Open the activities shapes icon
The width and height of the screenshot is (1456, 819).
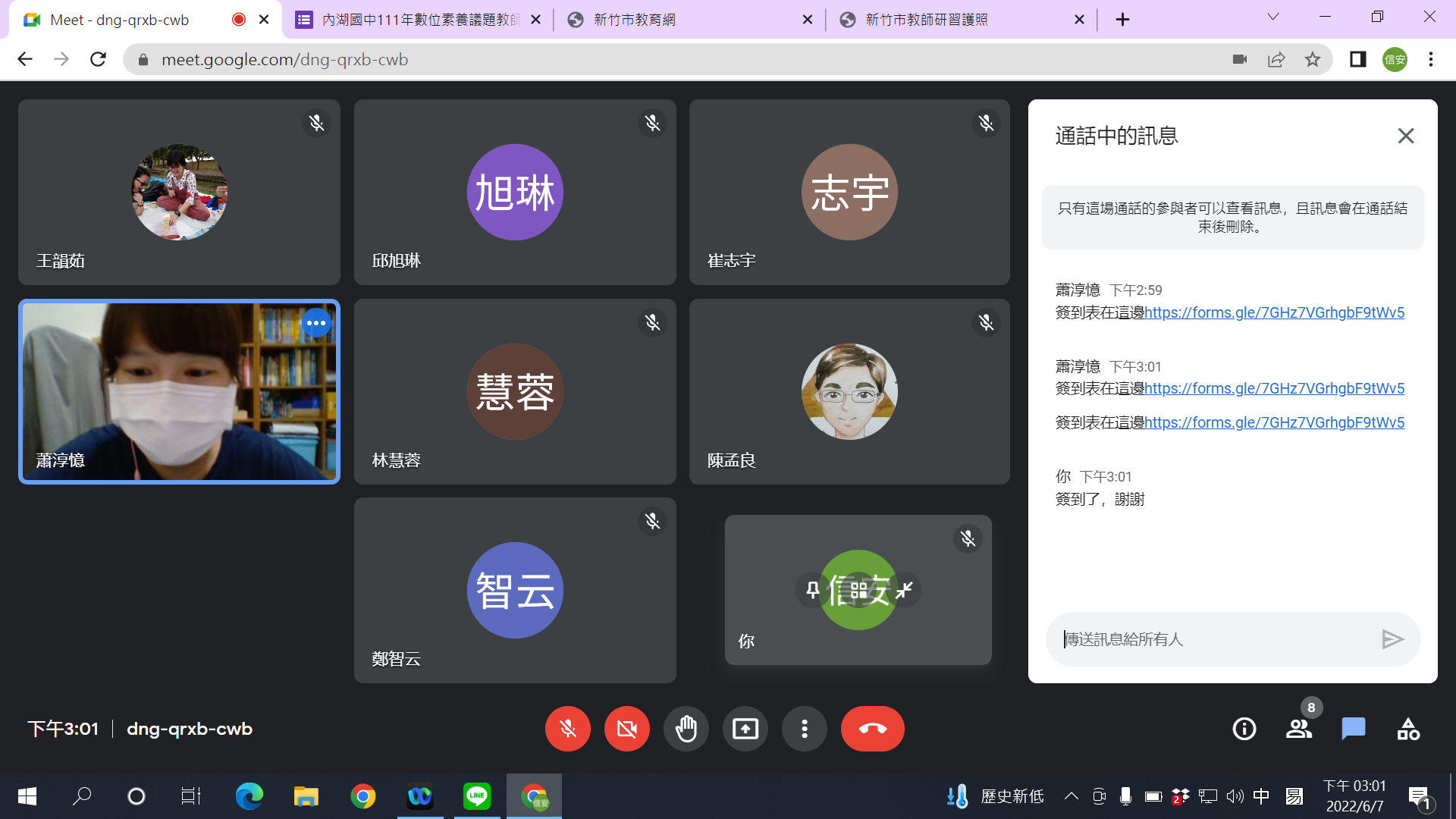(1408, 729)
